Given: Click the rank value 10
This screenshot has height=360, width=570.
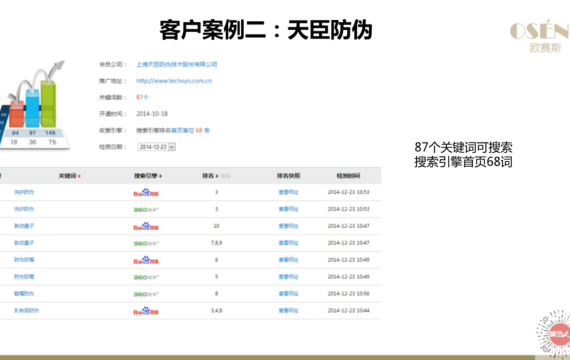Looking at the screenshot, I should click(x=216, y=226).
